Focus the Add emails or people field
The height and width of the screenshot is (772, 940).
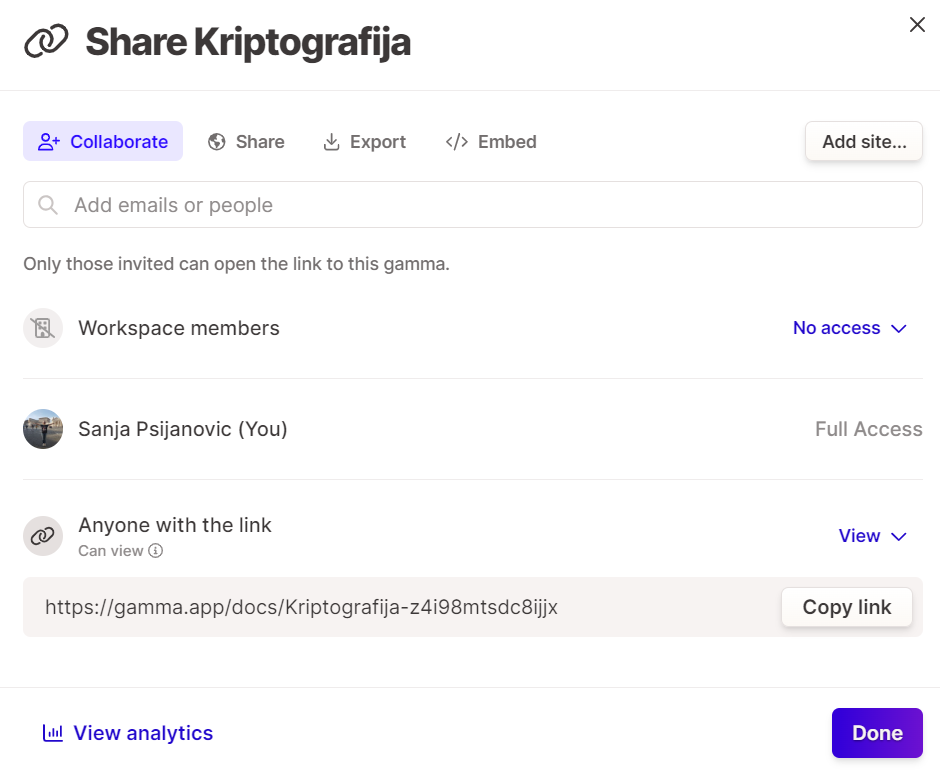pos(490,205)
